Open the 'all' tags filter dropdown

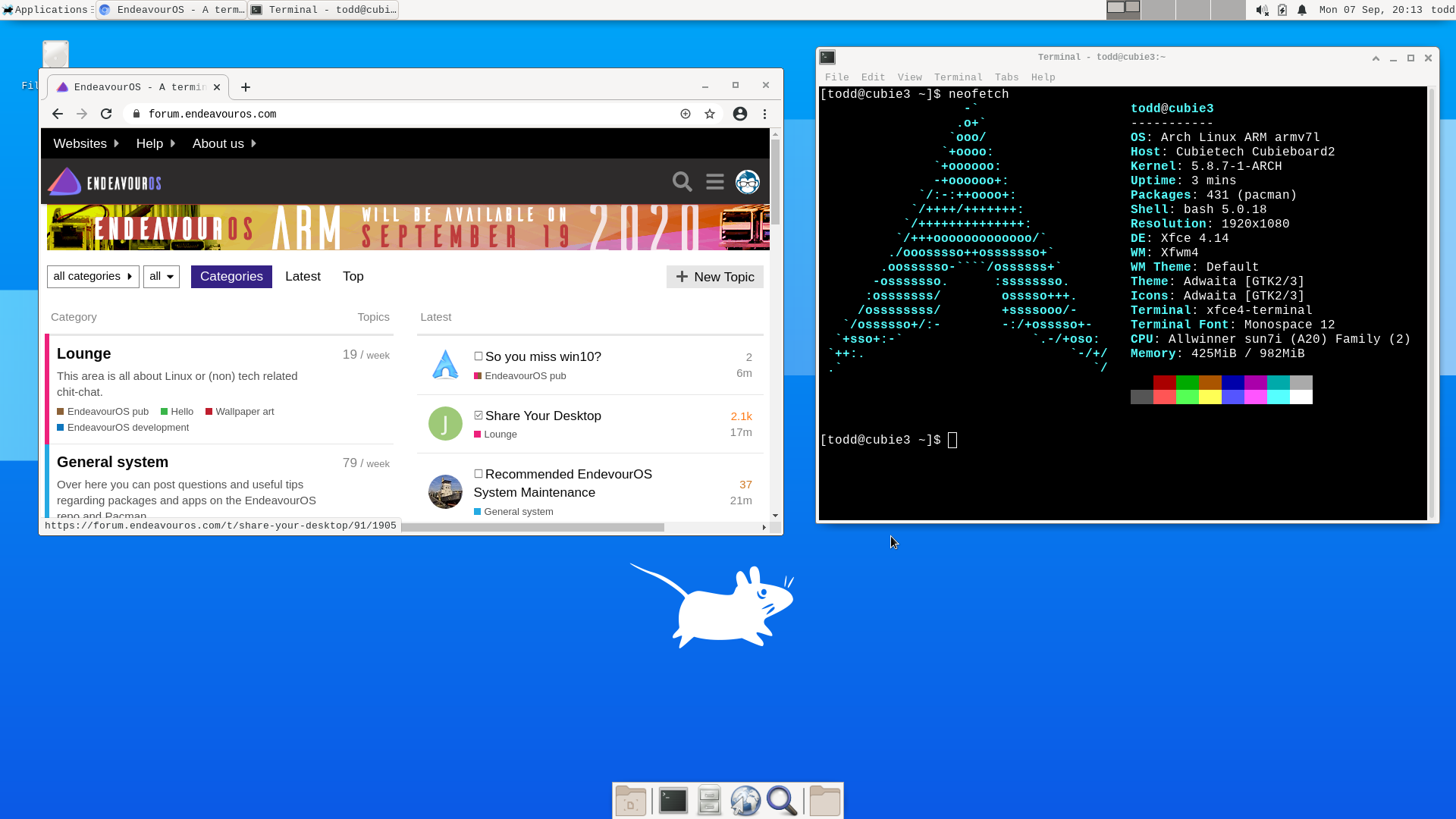pos(162,277)
